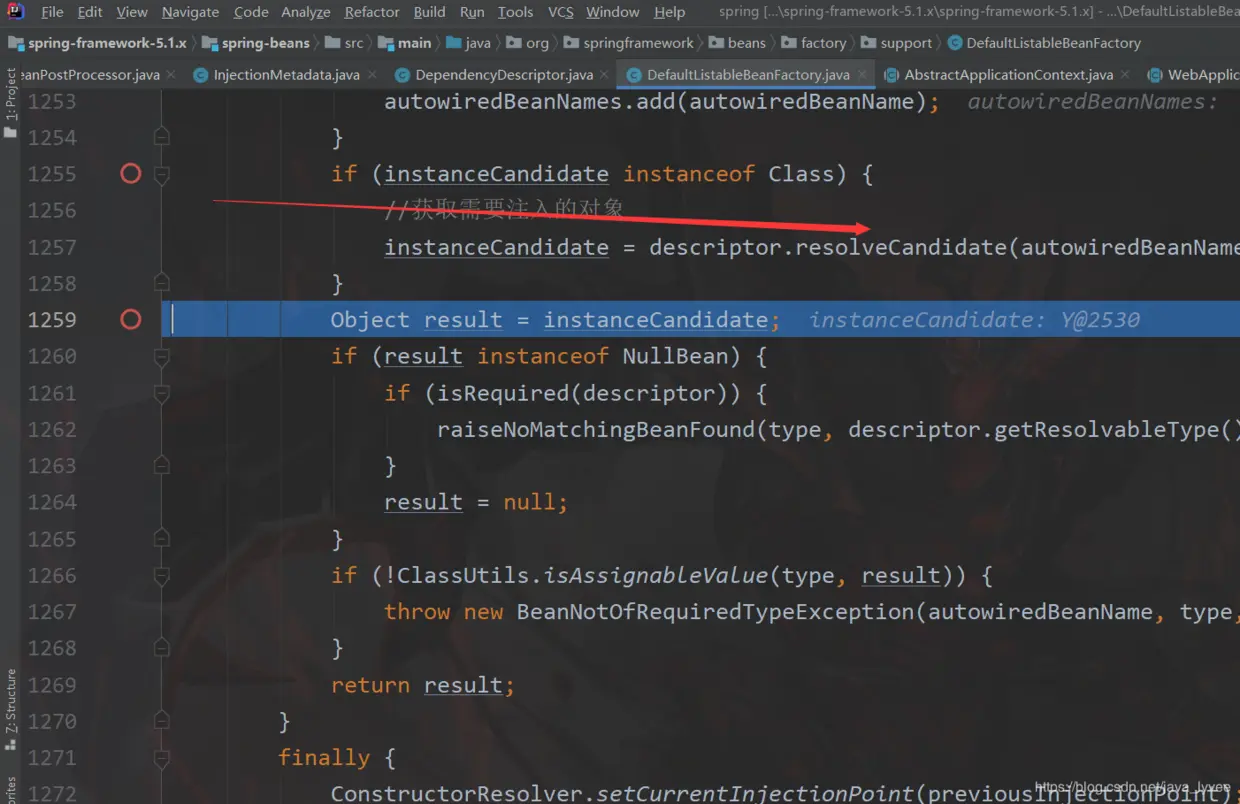The width and height of the screenshot is (1240, 804).
Task: Click the fold end marker on line 1254
Action: click(x=162, y=137)
